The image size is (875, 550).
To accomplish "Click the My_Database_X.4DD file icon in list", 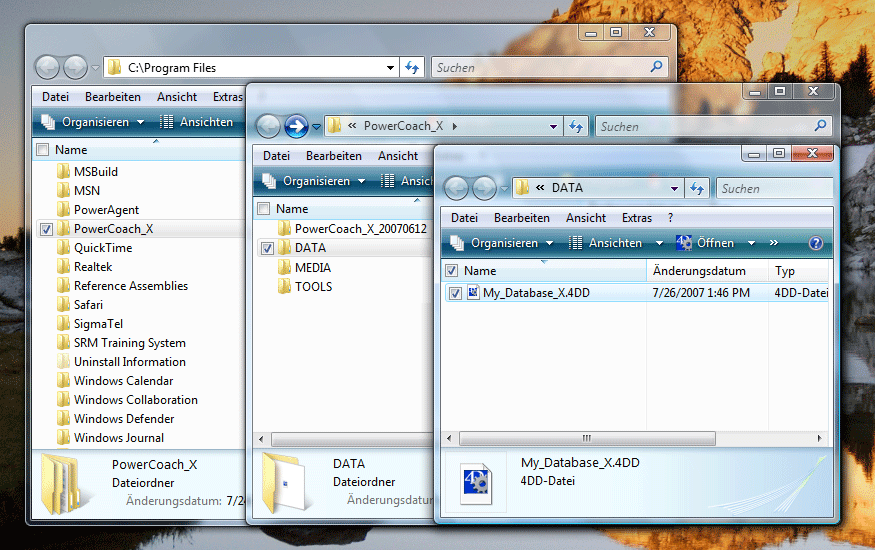I will [x=473, y=292].
